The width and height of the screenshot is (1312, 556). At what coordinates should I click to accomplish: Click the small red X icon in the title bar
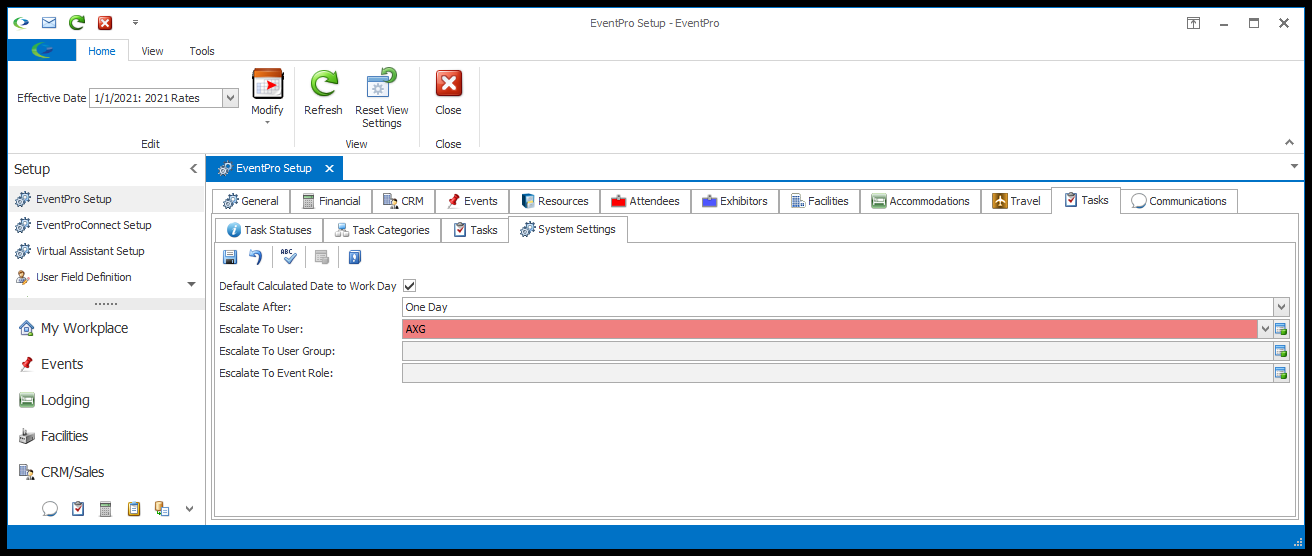(x=104, y=23)
